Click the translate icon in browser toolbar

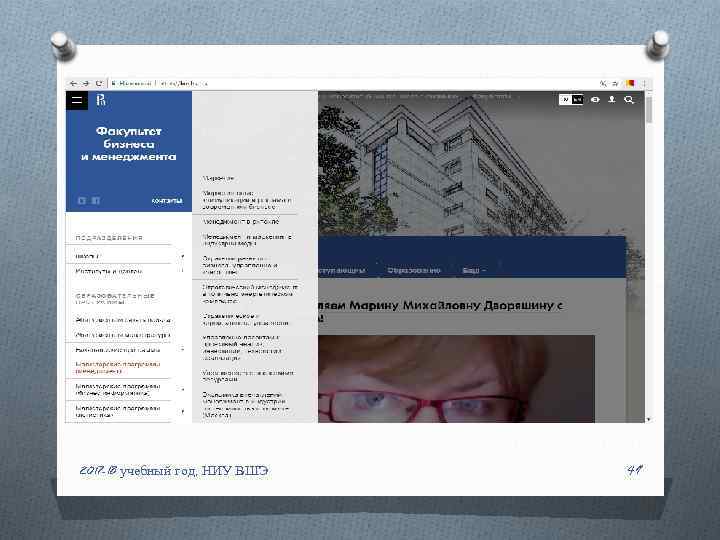click(x=603, y=83)
